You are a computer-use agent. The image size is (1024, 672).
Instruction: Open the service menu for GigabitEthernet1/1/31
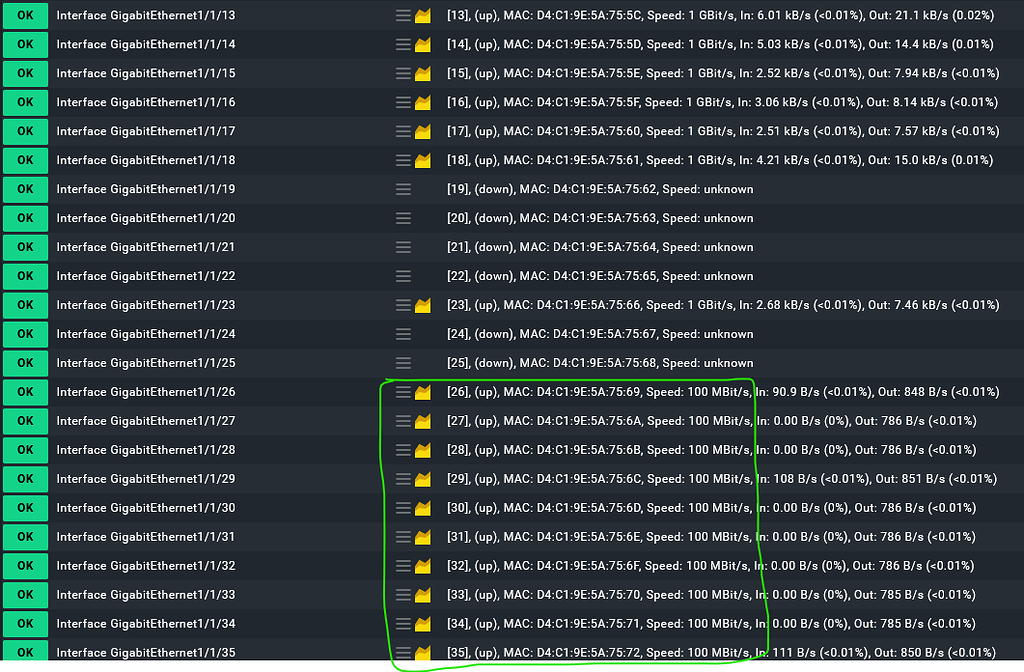(x=402, y=537)
